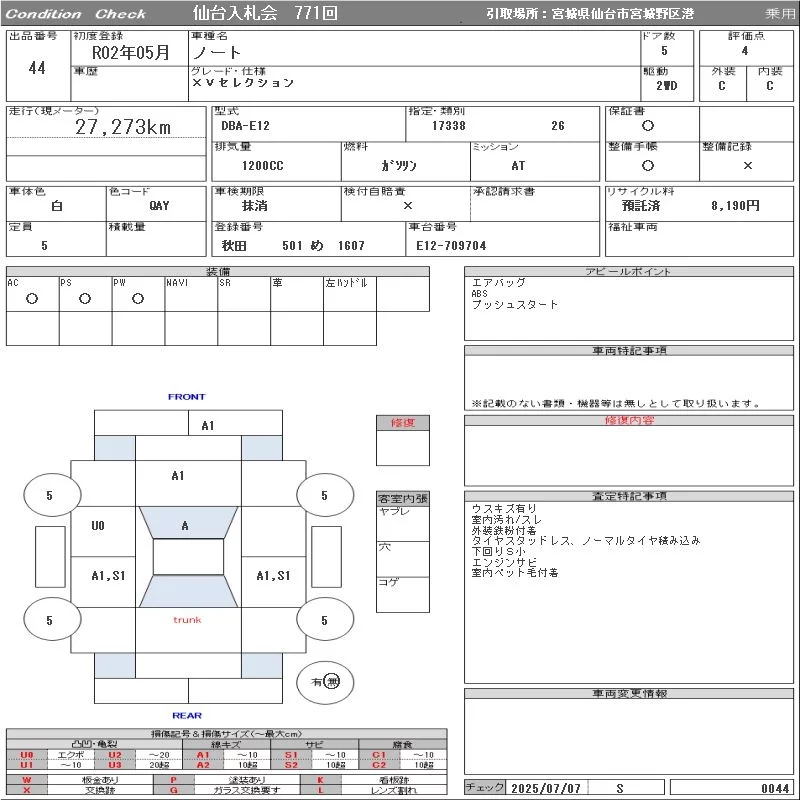Click the red 'U2' legend code
Viewport: 800px width, 800px height.
pos(115,755)
